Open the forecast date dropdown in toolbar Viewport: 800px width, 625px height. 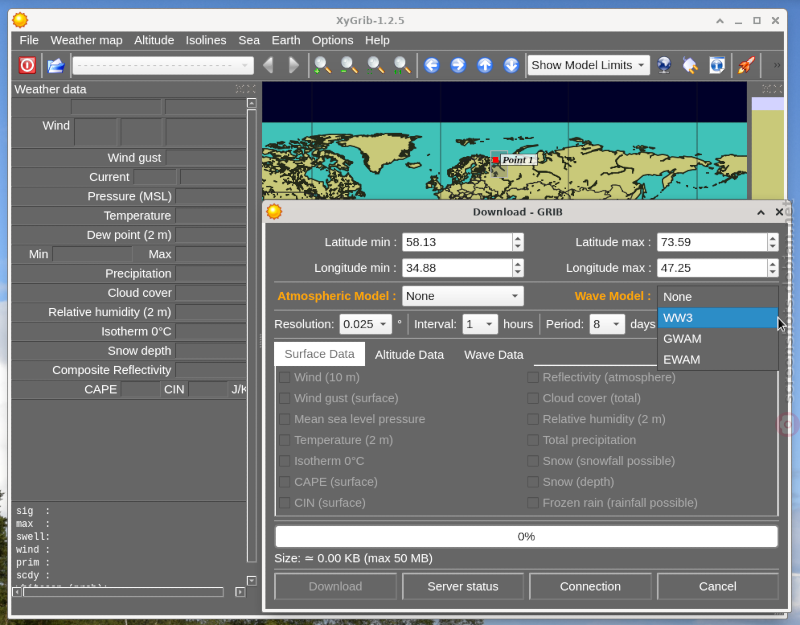point(163,65)
